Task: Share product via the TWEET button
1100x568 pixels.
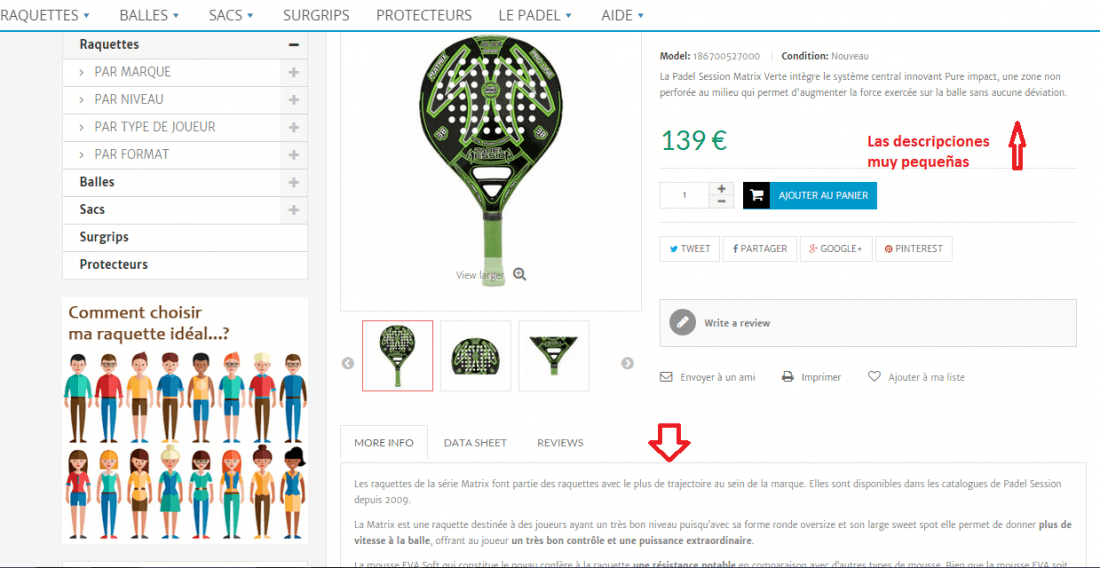Action: pyautogui.click(x=690, y=249)
